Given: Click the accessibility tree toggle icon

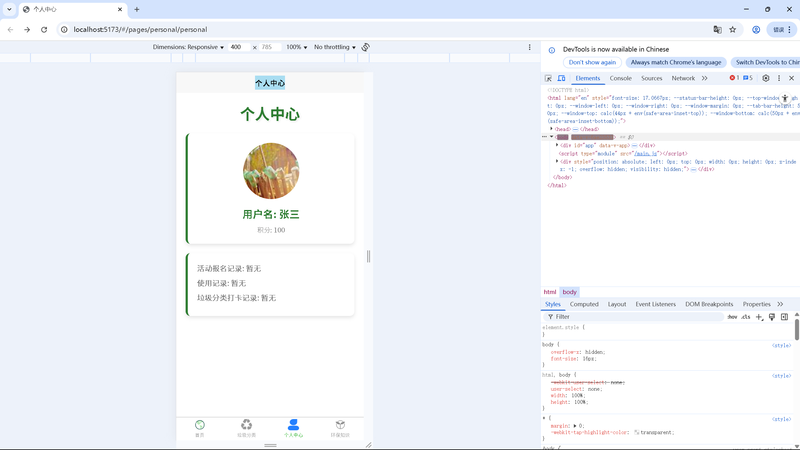Looking at the screenshot, I should (785, 98).
